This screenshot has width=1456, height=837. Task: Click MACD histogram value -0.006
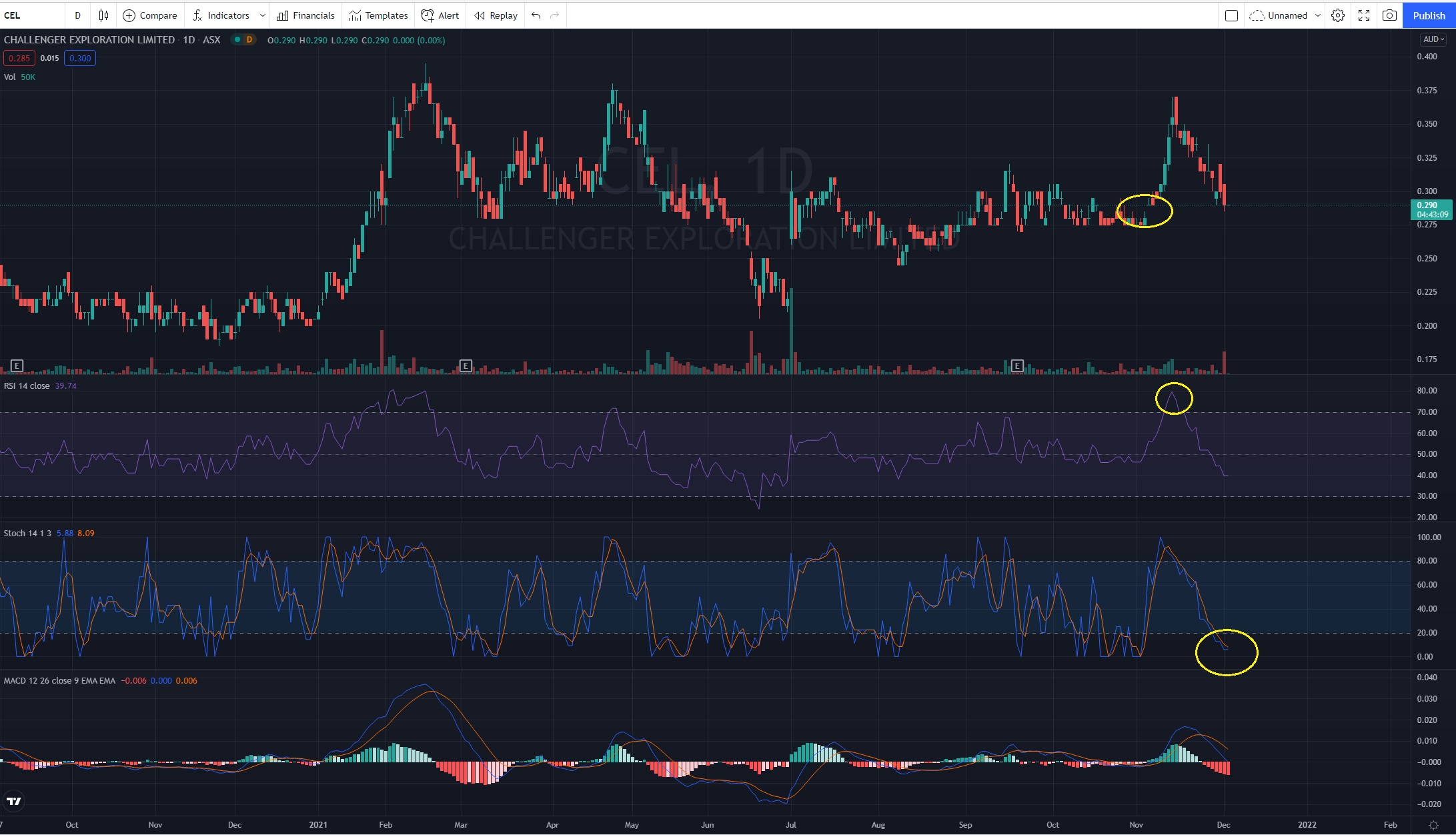click(x=133, y=681)
